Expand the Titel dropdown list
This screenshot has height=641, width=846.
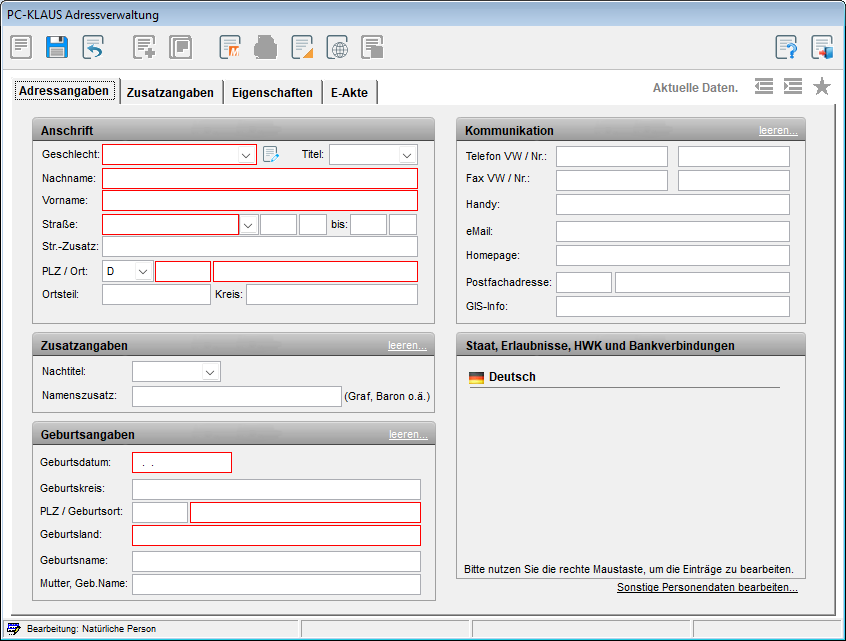pos(406,155)
